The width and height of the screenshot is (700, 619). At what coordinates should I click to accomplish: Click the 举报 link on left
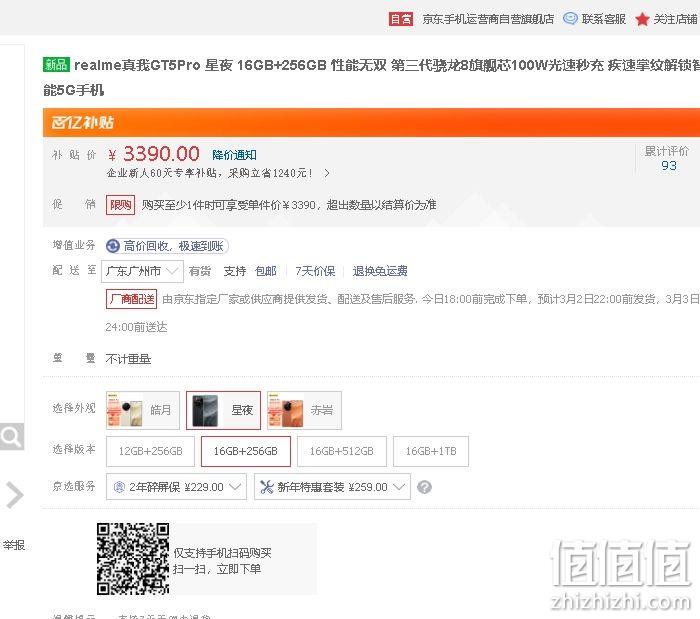coord(13,545)
